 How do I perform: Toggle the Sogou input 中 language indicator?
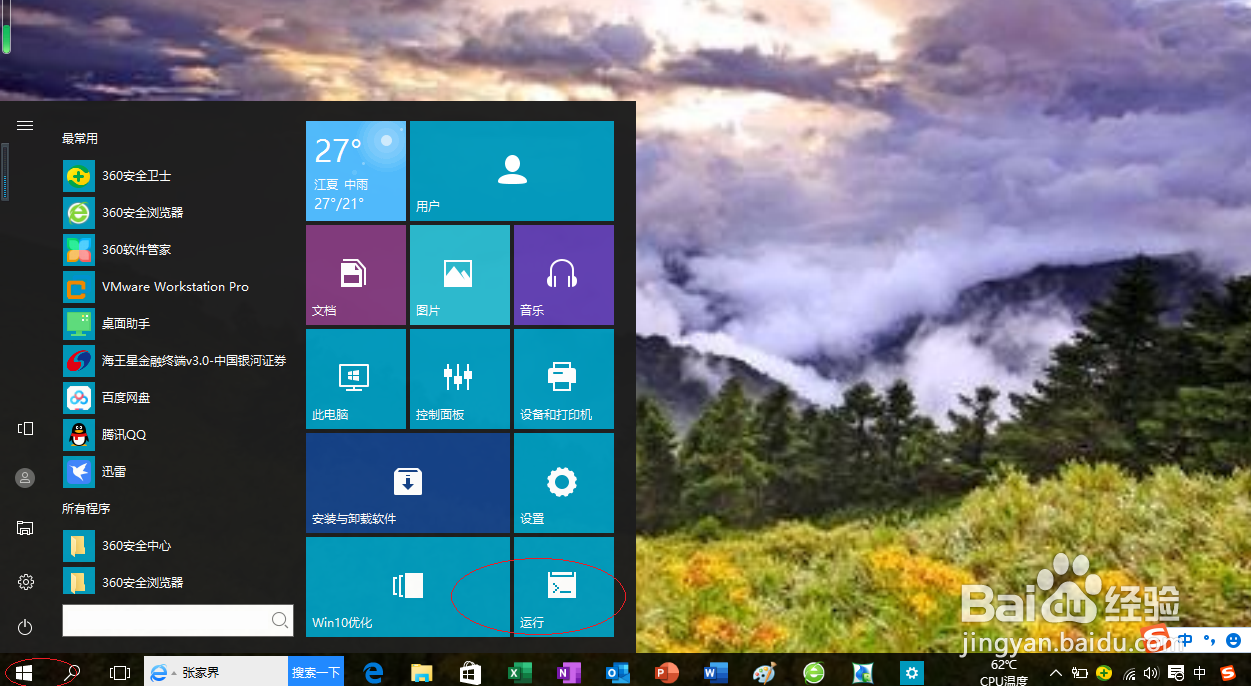(1198, 673)
